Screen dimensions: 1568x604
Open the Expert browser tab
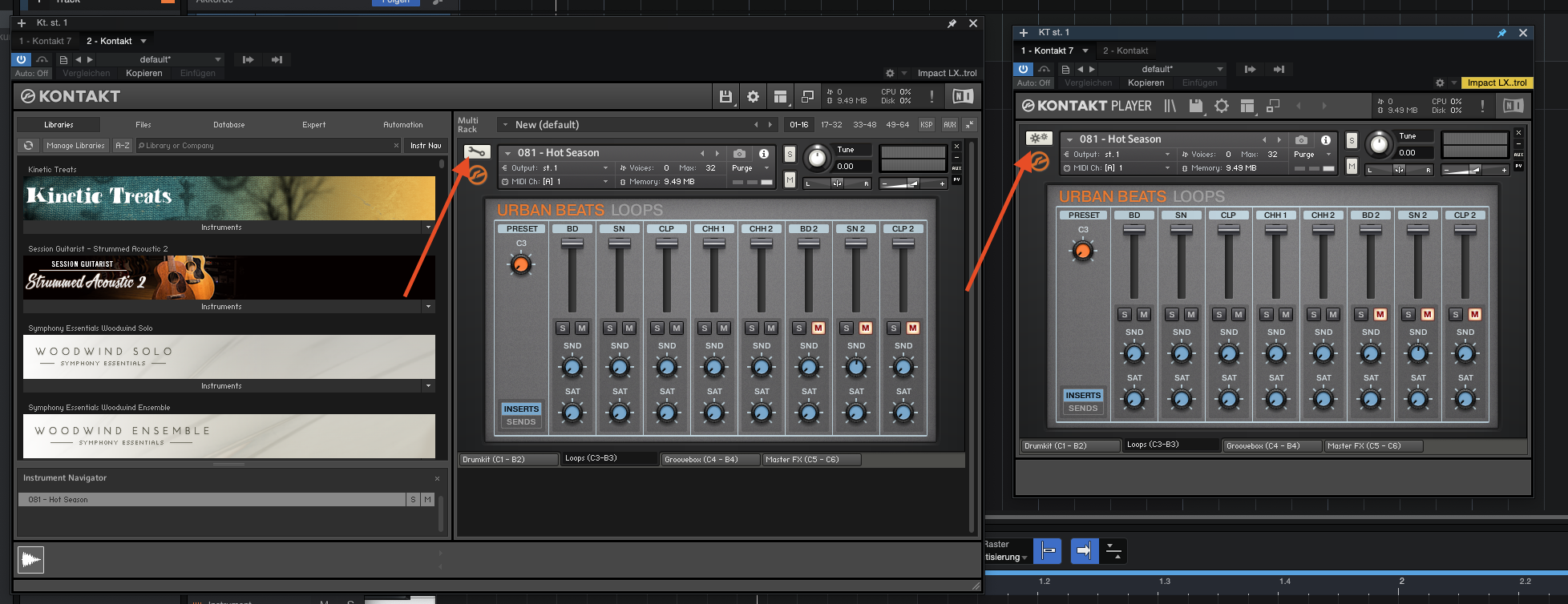314,125
